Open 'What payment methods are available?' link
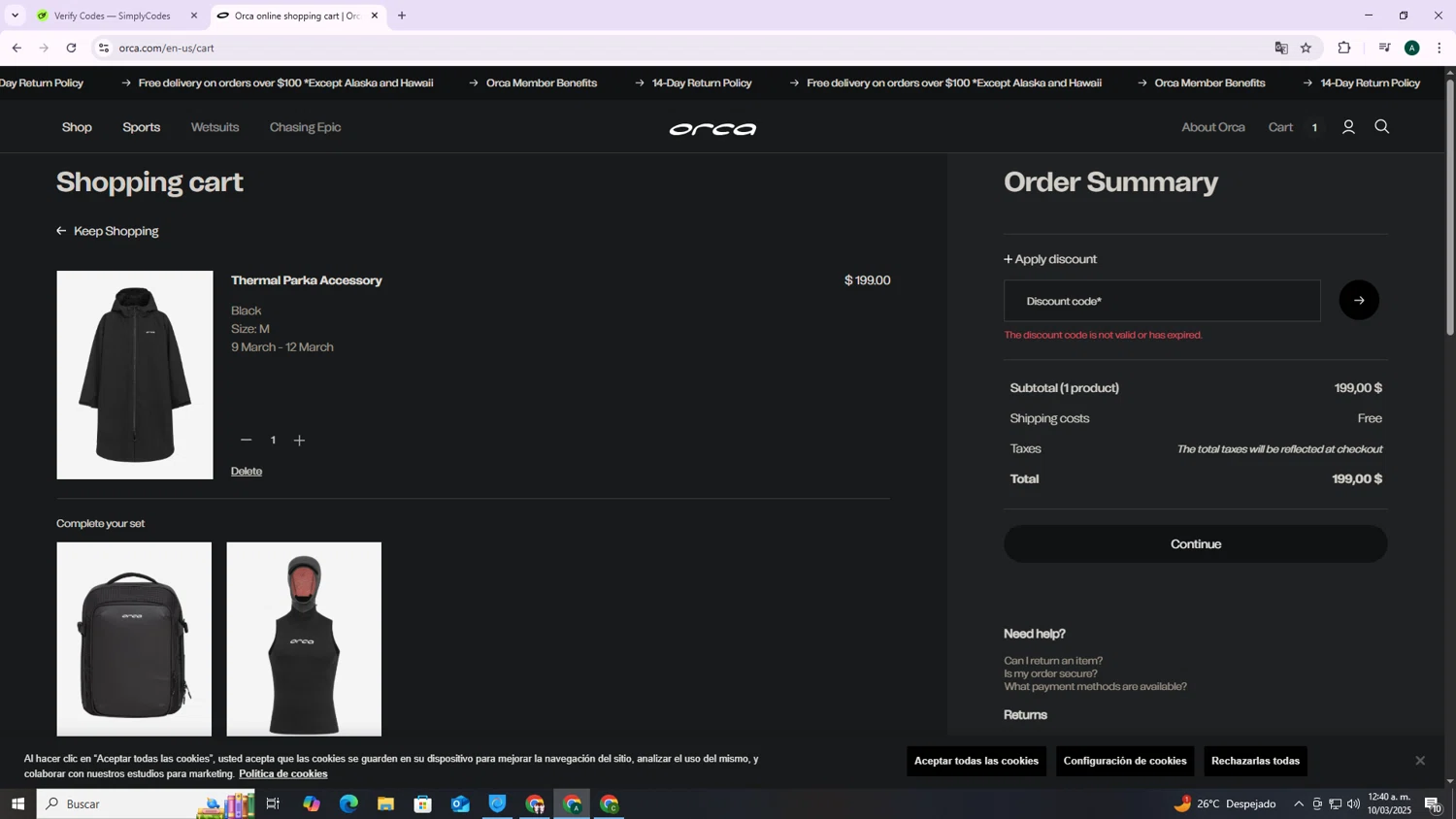Screen dimensions: 1456x819 (x=1095, y=686)
